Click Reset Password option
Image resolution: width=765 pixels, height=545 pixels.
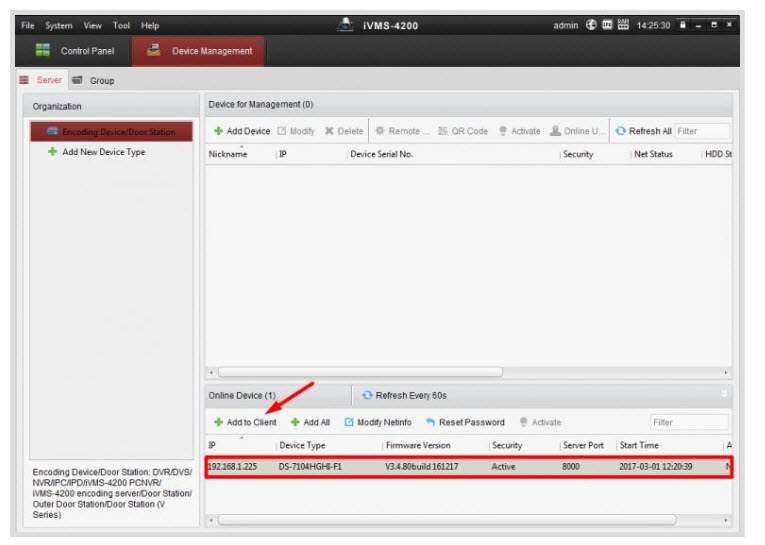(465, 422)
